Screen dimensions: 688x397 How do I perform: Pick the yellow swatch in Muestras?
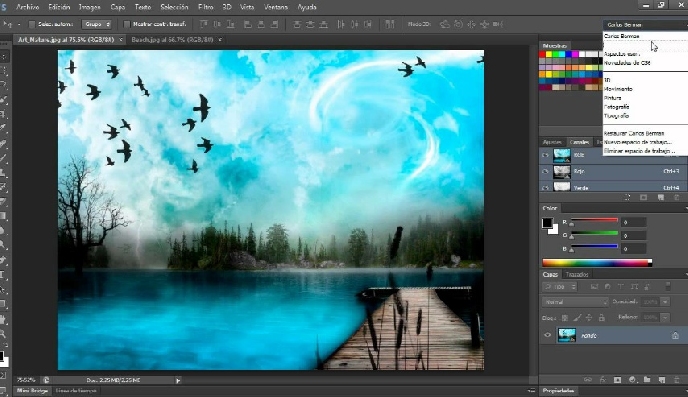click(x=549, y=54)
